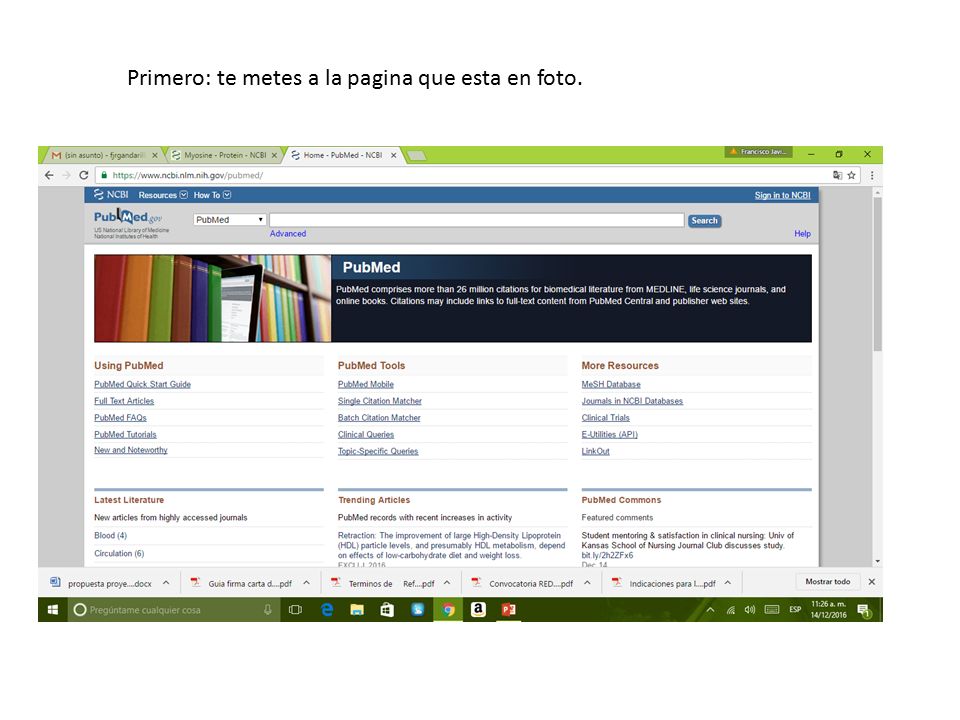Open the network icon in the system tray
Screen dimensions: 960x720
(x=730, y=610)
